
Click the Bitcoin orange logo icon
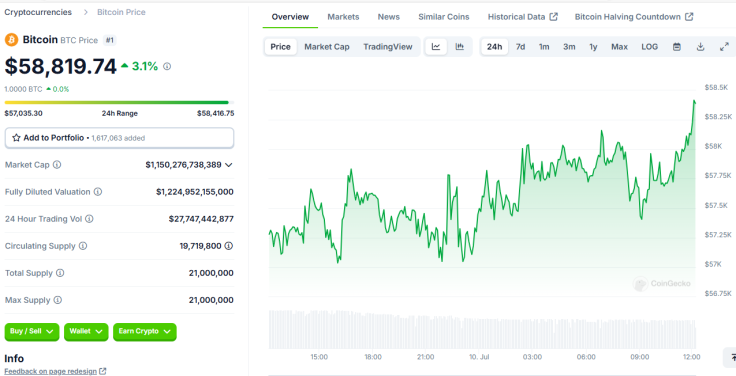pos(11,40)
